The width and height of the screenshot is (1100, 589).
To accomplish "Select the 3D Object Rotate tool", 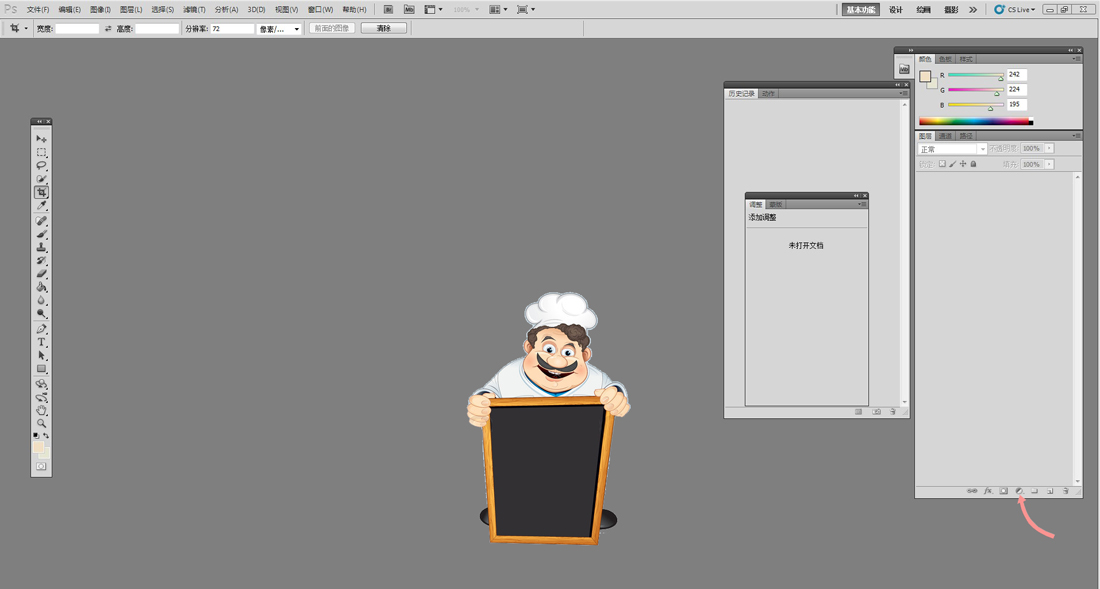I will [41, 384].
